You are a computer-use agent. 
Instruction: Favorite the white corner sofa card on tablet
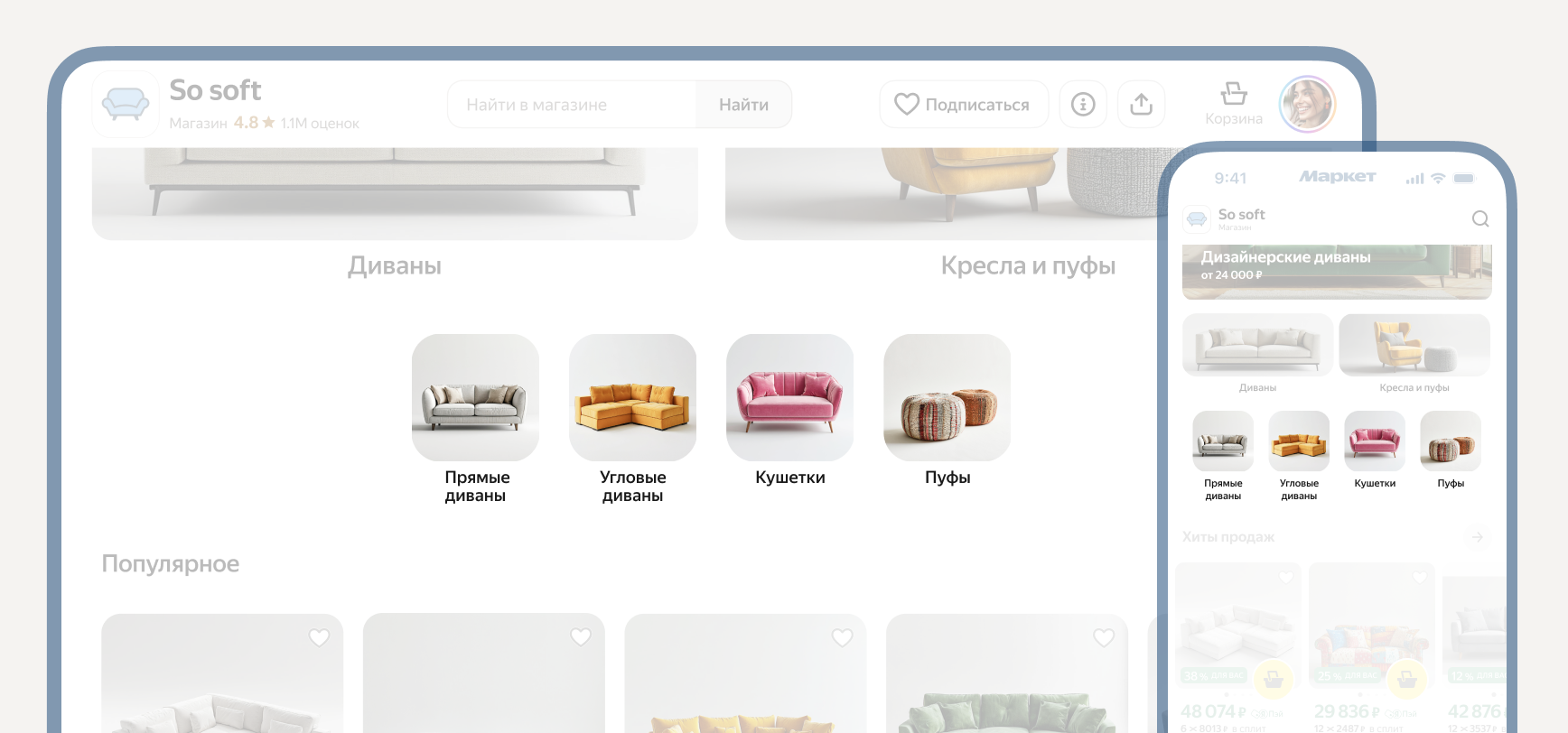pyautogui.click(x=319, y=637)
